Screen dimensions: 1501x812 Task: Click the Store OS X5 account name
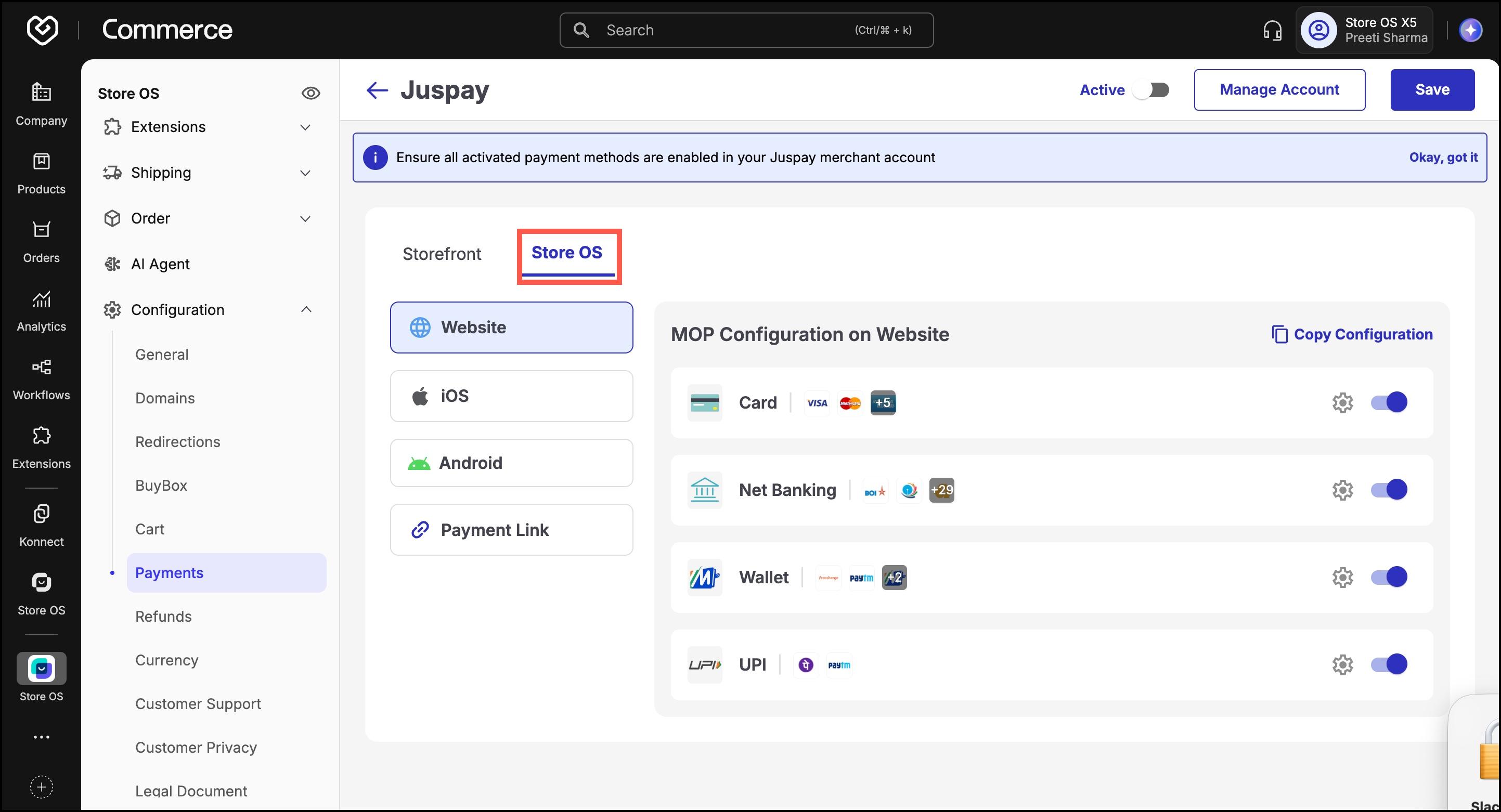click(1380, 22)
